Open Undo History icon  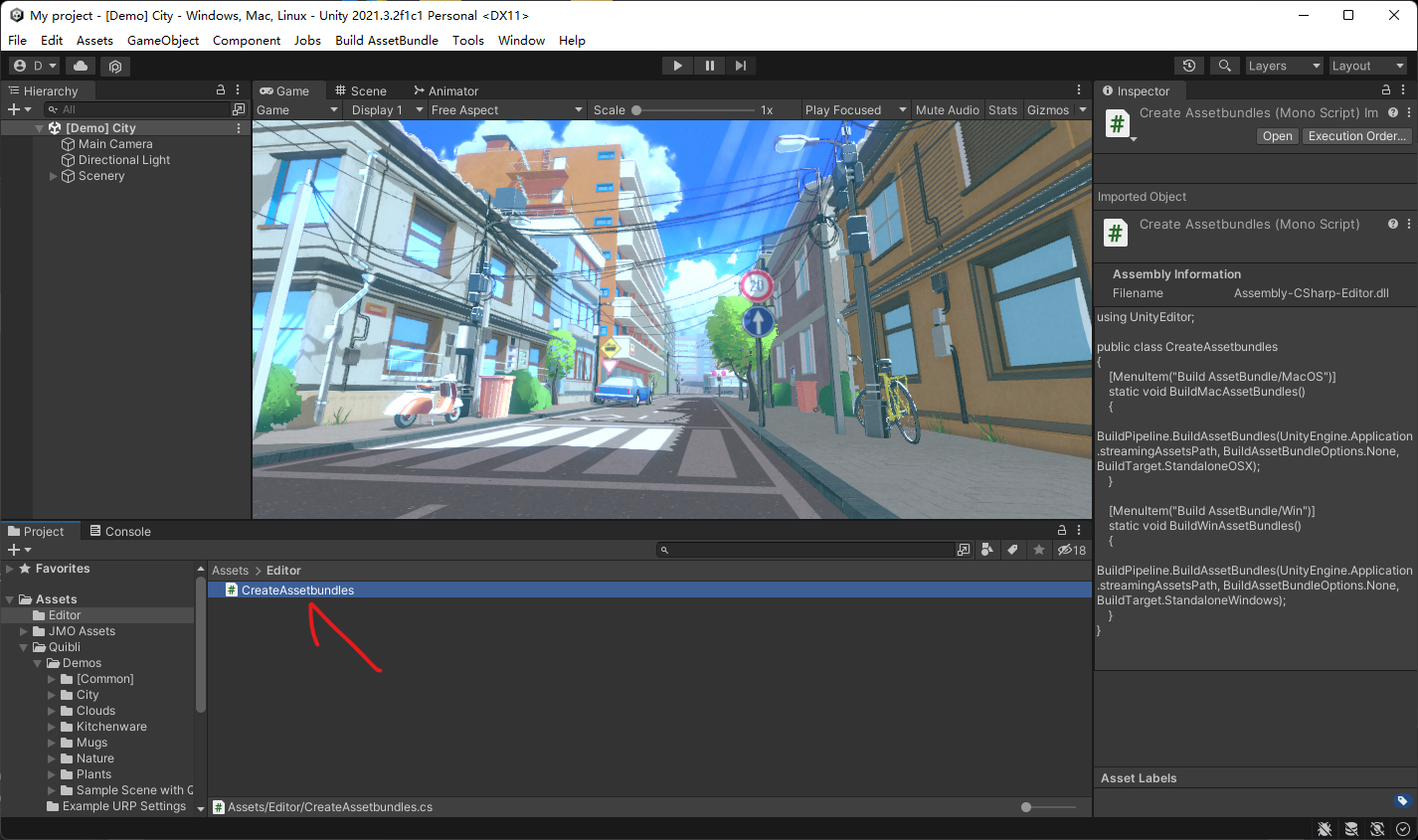tap(1189, 66)
